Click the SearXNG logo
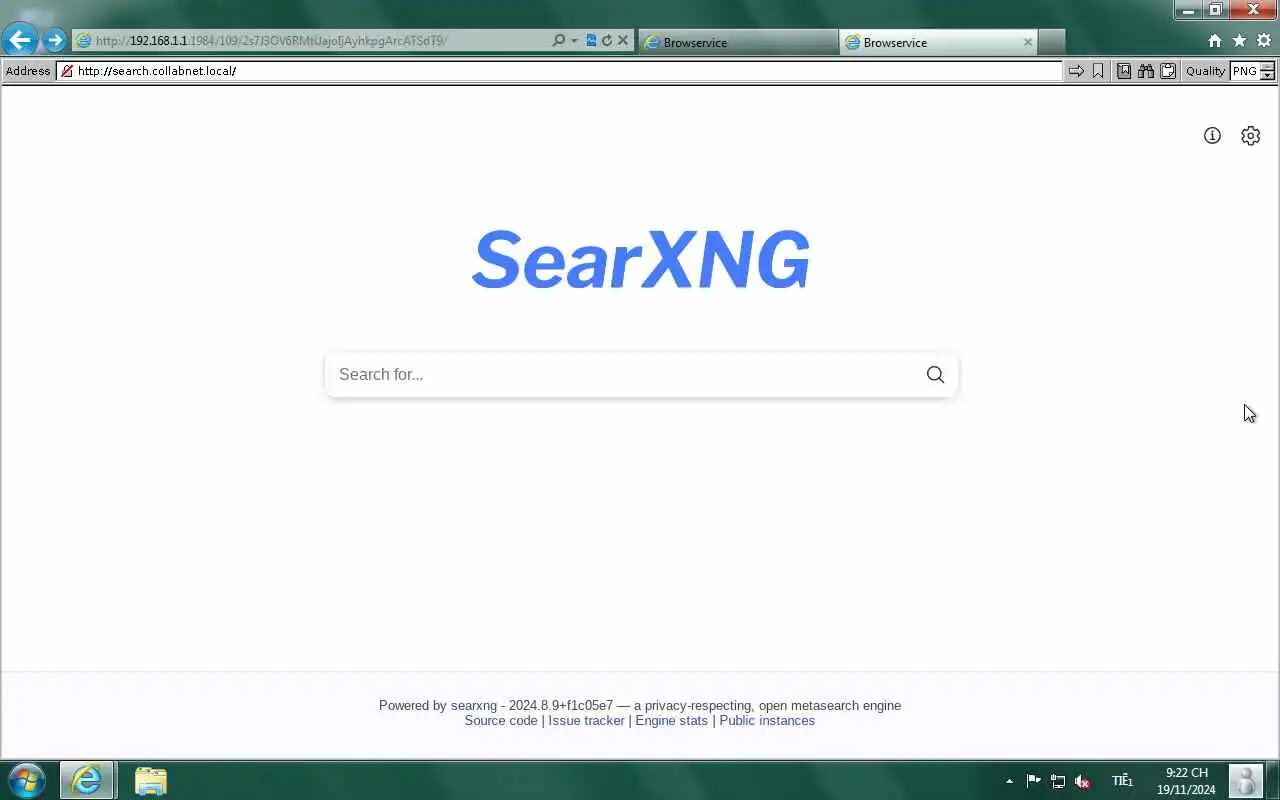Screen dimensions: 1280x800 coord(640,260)
